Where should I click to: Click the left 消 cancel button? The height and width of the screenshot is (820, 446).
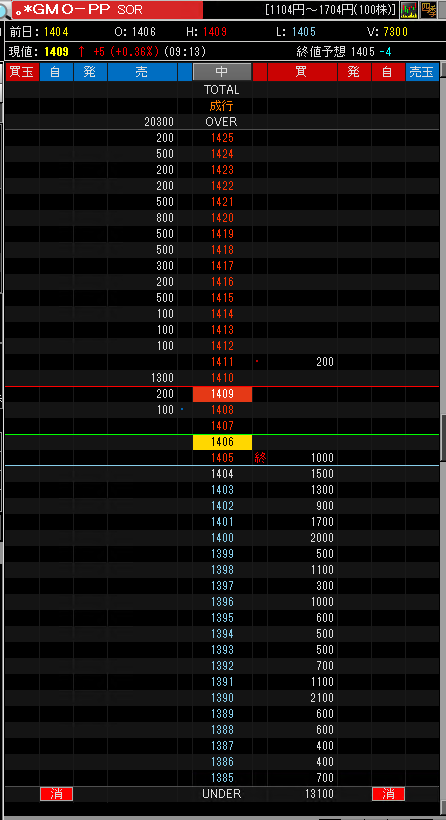pos(56,794)
